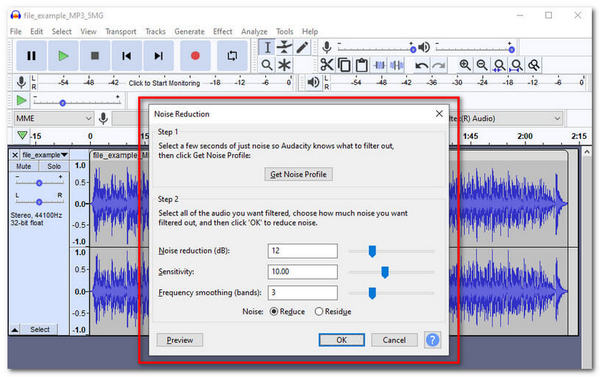Click the Fit selection to width icon
Viewport: 600px width, 377px height.
pos(499,65)
